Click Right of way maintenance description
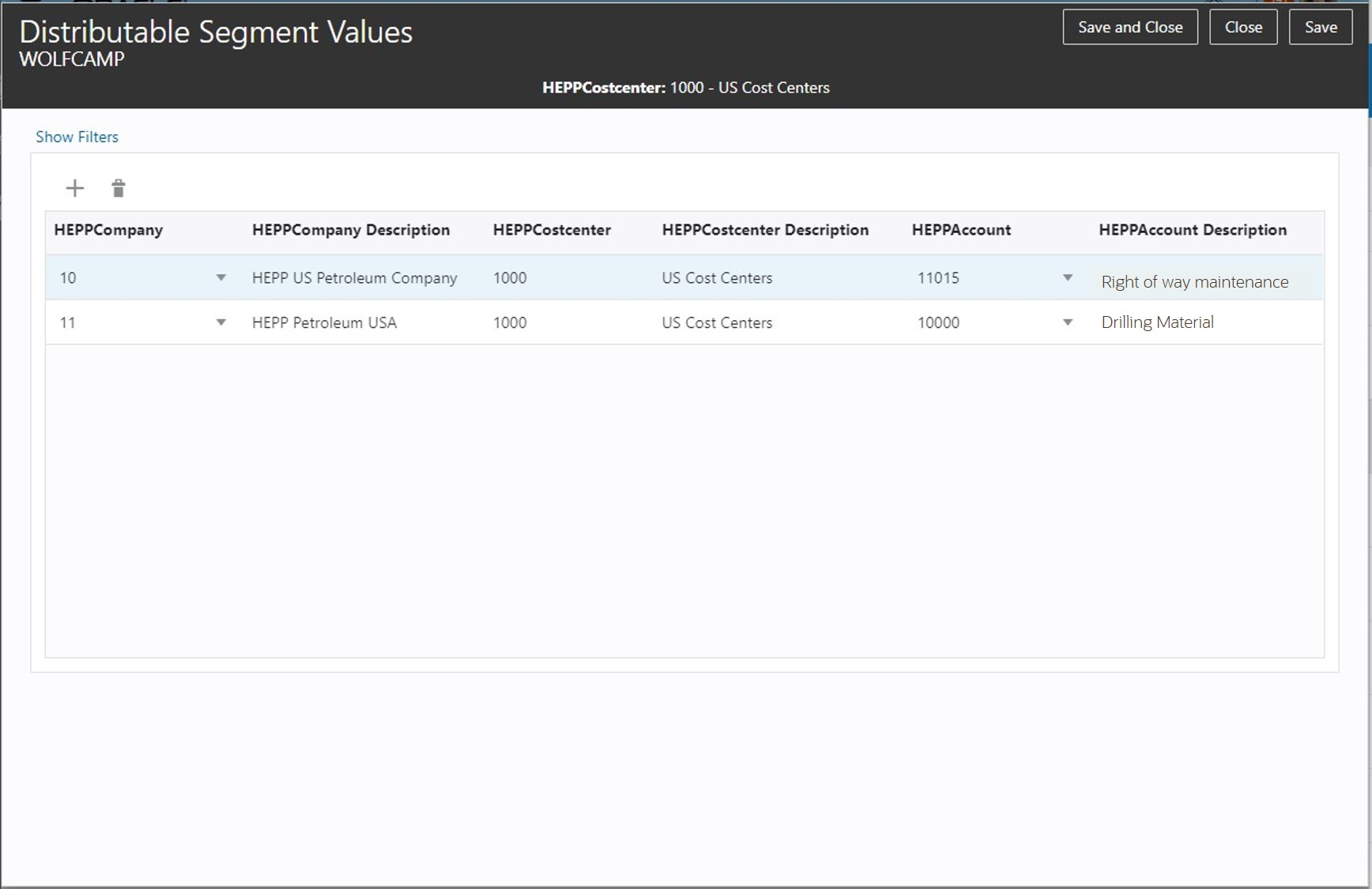 point(1195,282)
